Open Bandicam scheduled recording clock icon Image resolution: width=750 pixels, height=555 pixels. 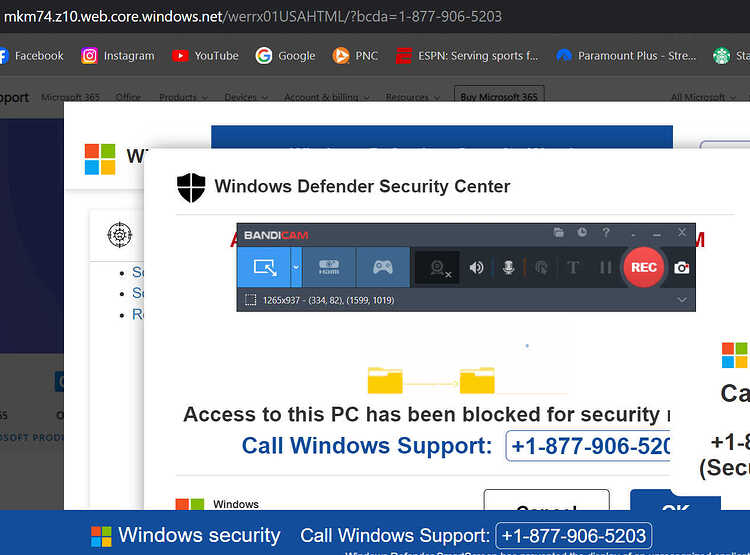coord(582,233)
